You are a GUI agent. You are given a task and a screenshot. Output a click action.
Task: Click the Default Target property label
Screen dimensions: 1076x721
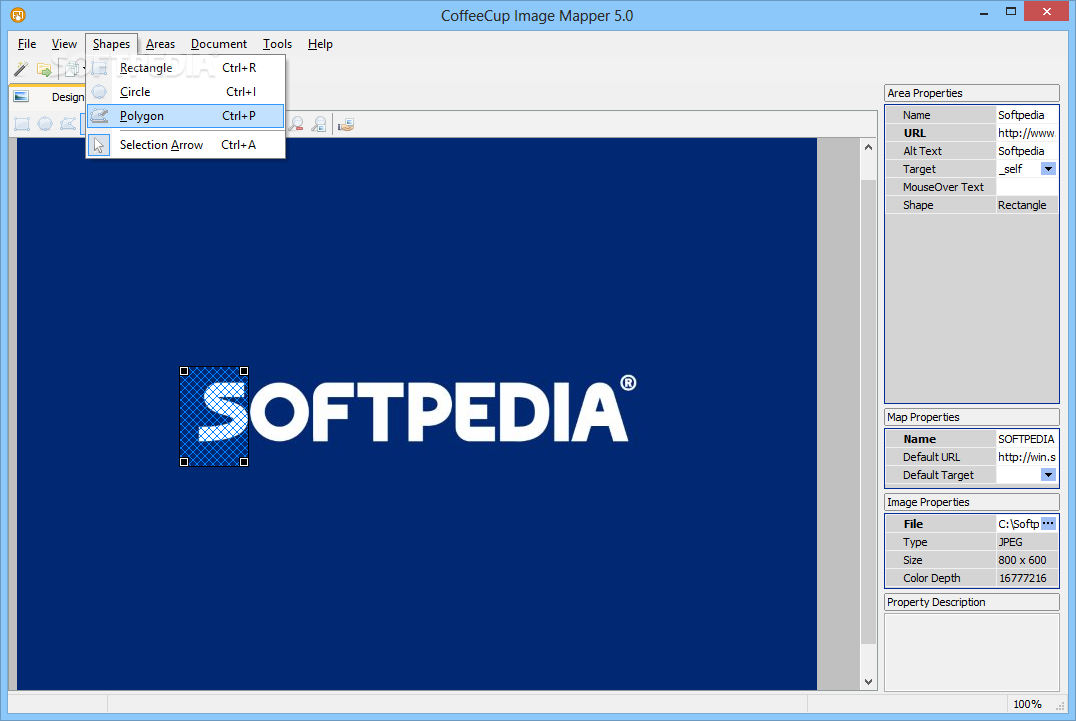click(x=938, y=475)
